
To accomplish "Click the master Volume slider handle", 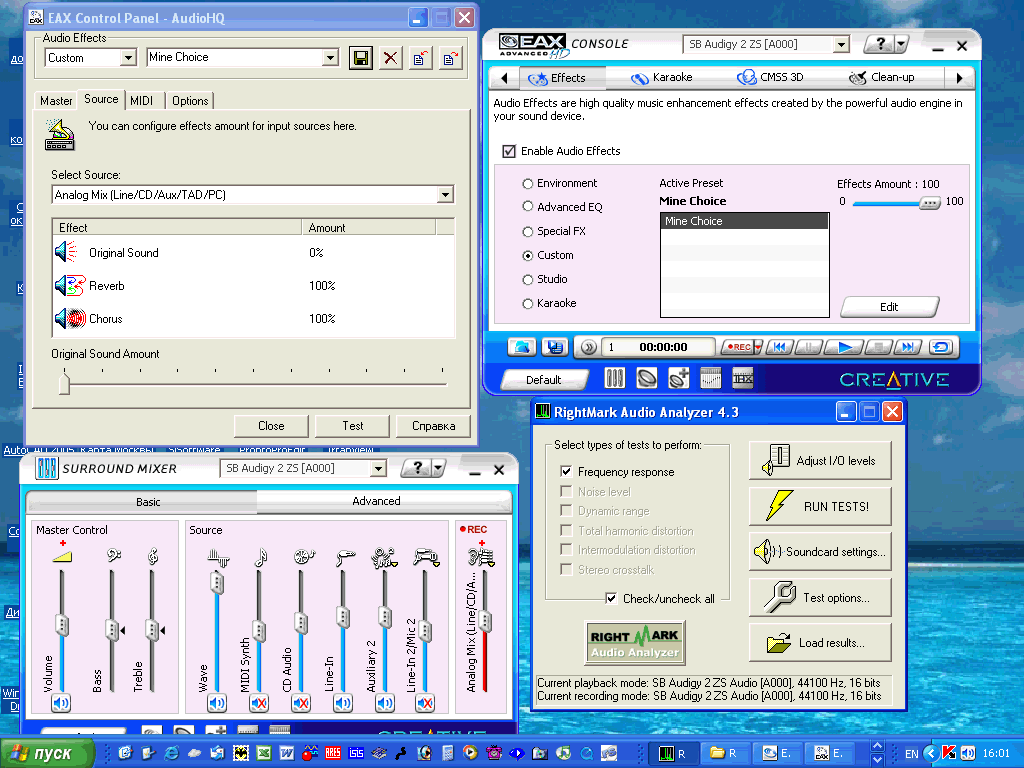I will [62, 625].
